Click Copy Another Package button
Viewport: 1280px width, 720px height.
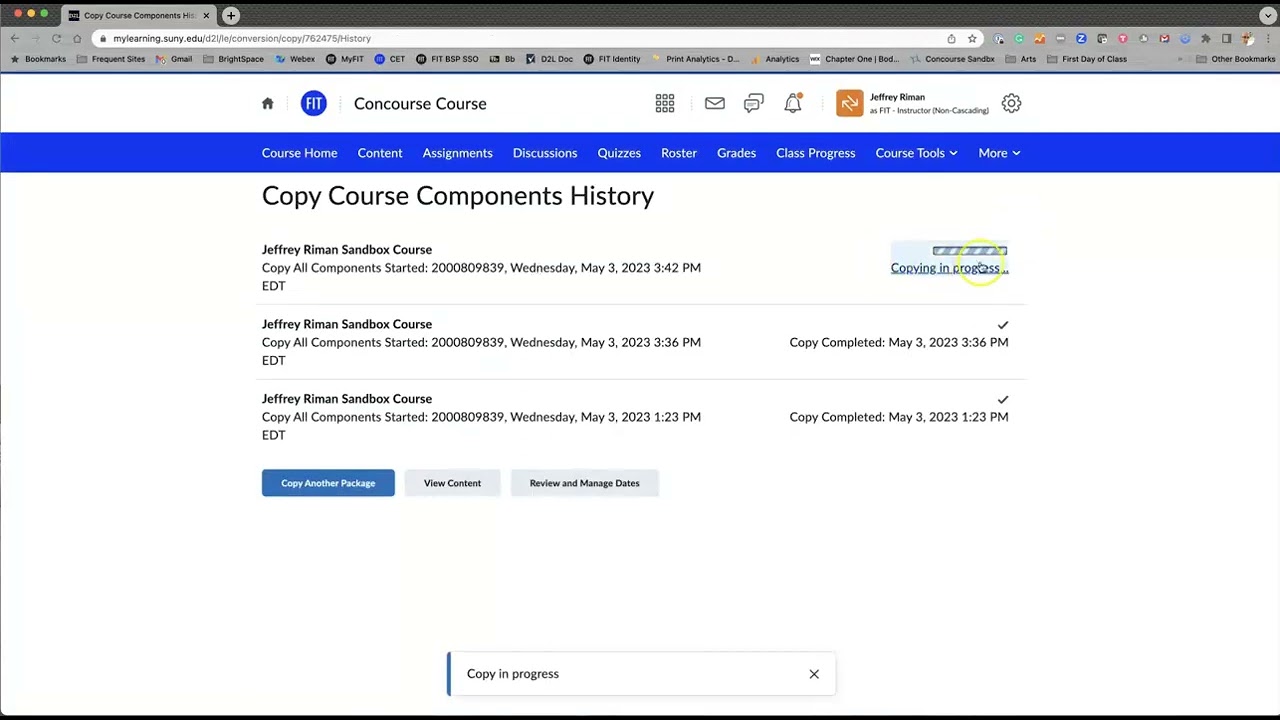tap(328, 483)
